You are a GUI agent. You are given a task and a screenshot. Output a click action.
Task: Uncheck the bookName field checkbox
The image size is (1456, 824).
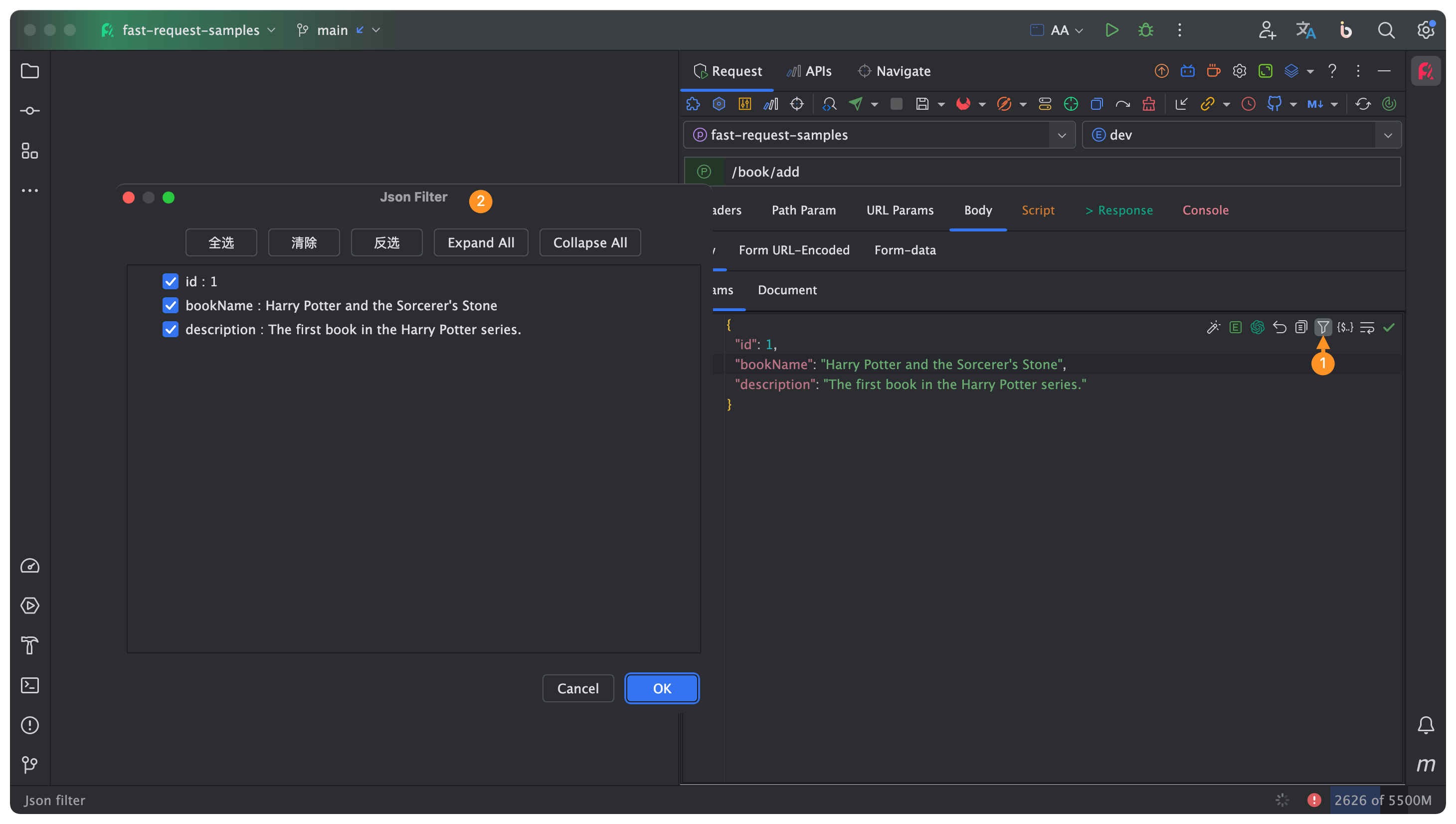coord(170,305)
